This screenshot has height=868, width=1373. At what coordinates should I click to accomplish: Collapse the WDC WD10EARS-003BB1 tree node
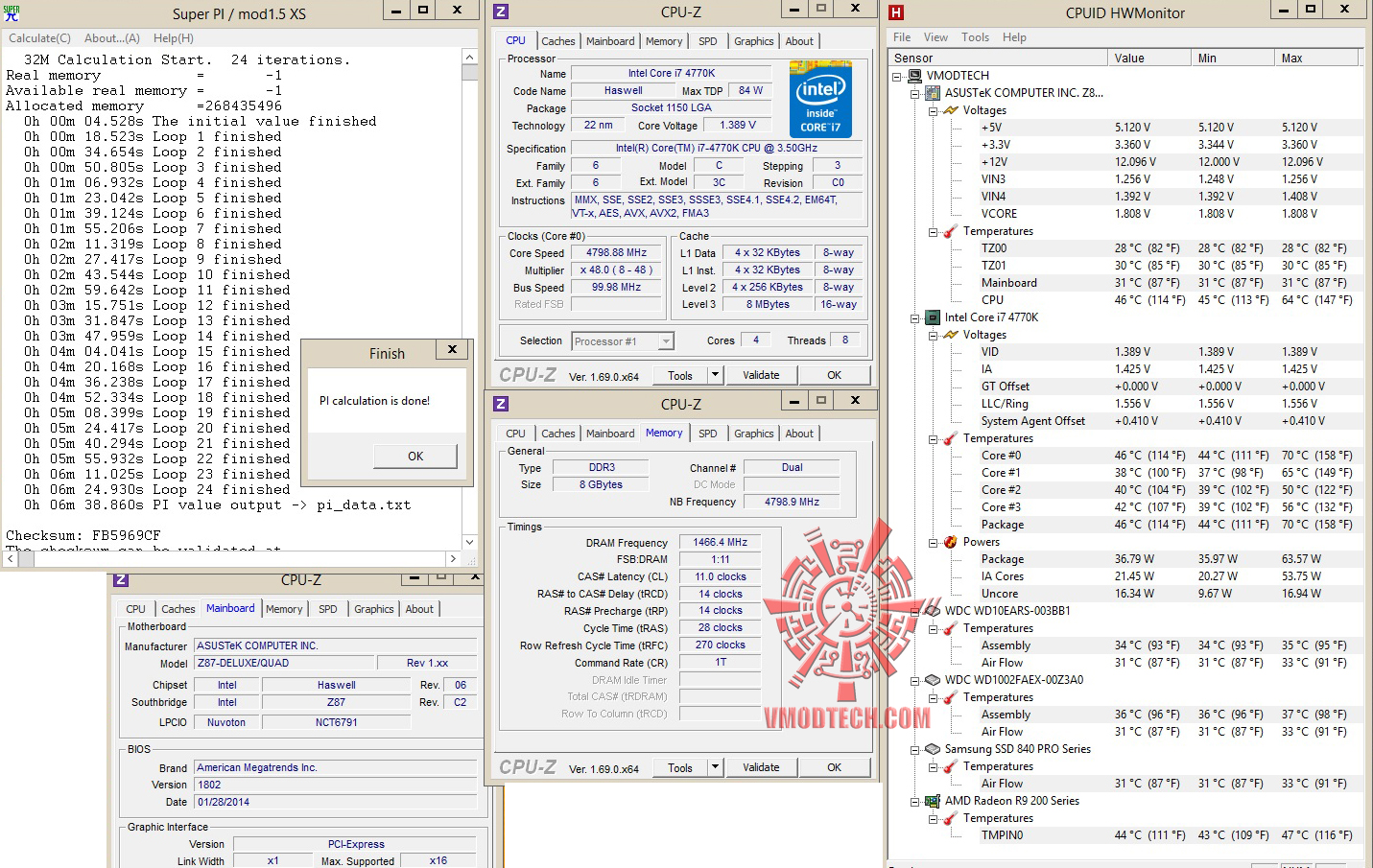[915, 611]
